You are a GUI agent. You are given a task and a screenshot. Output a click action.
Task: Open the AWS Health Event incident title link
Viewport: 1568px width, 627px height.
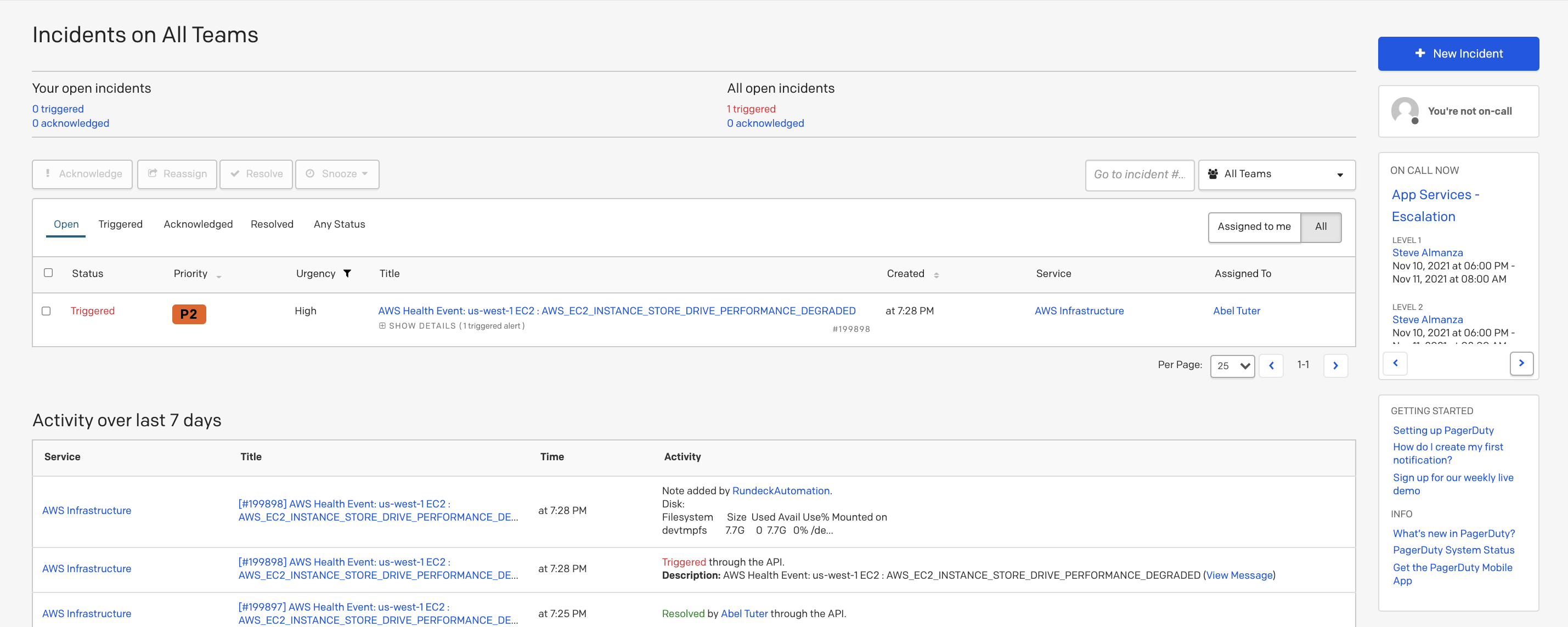(x=617, y=310)
